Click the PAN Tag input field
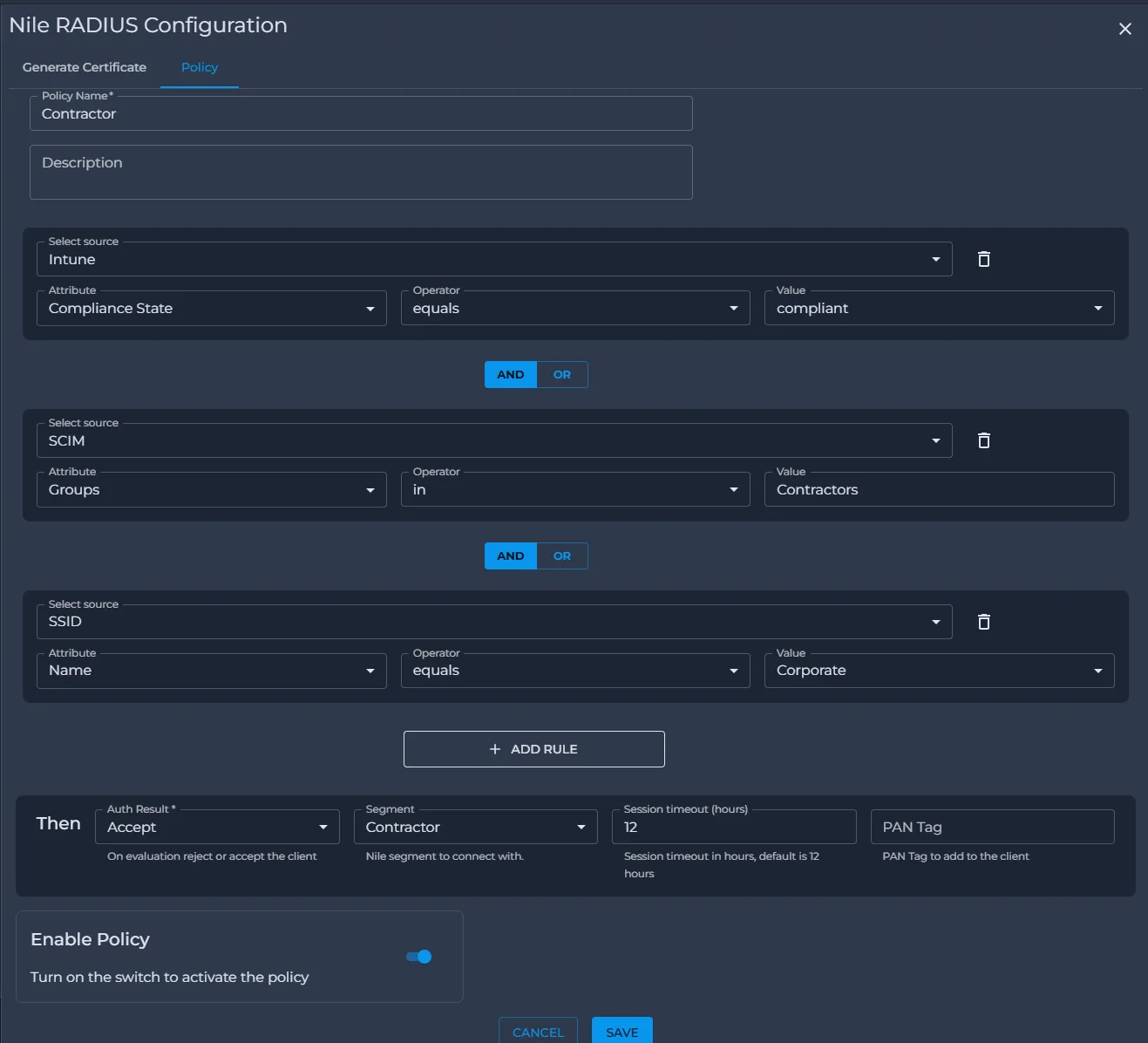Screen dimensions: 1148x1043 point(993,827)
